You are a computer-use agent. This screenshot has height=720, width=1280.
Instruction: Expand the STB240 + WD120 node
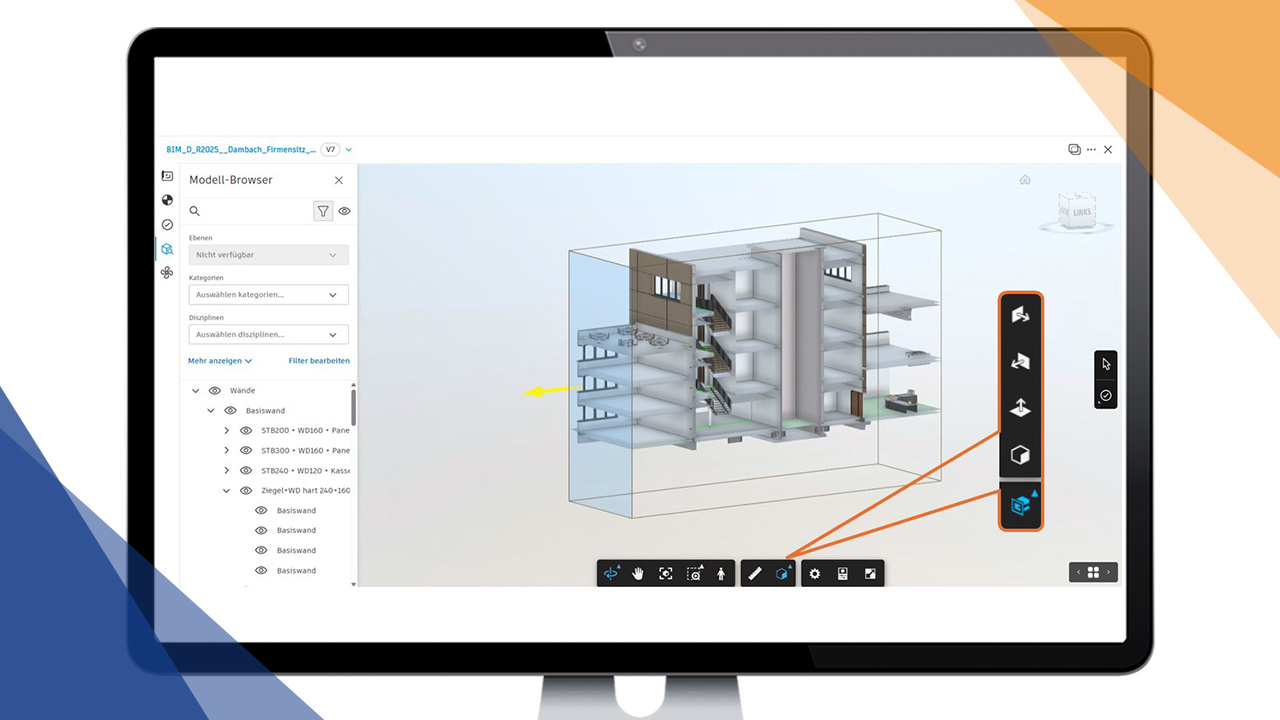coord(227,471)
